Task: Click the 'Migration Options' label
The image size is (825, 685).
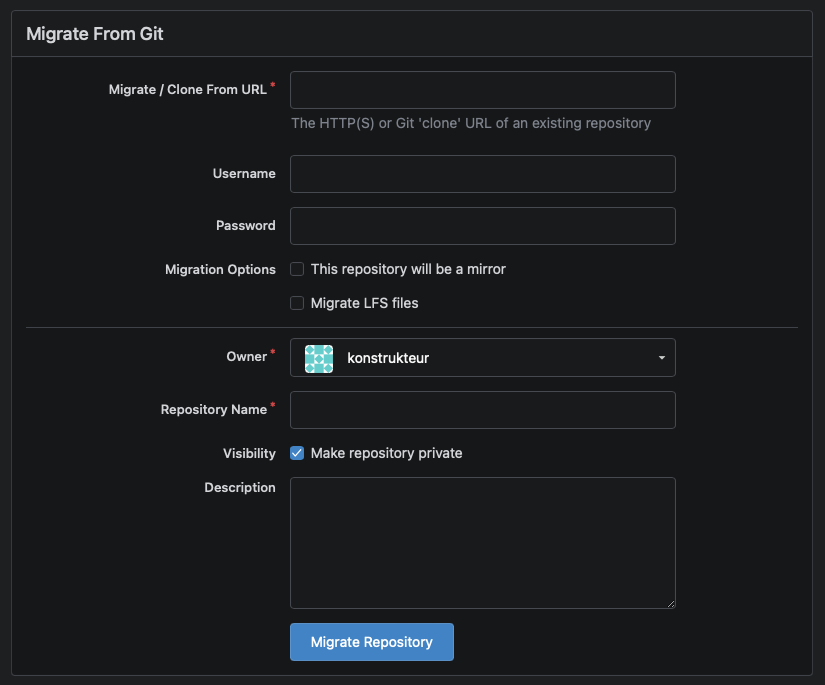Action: coord(220,269)
